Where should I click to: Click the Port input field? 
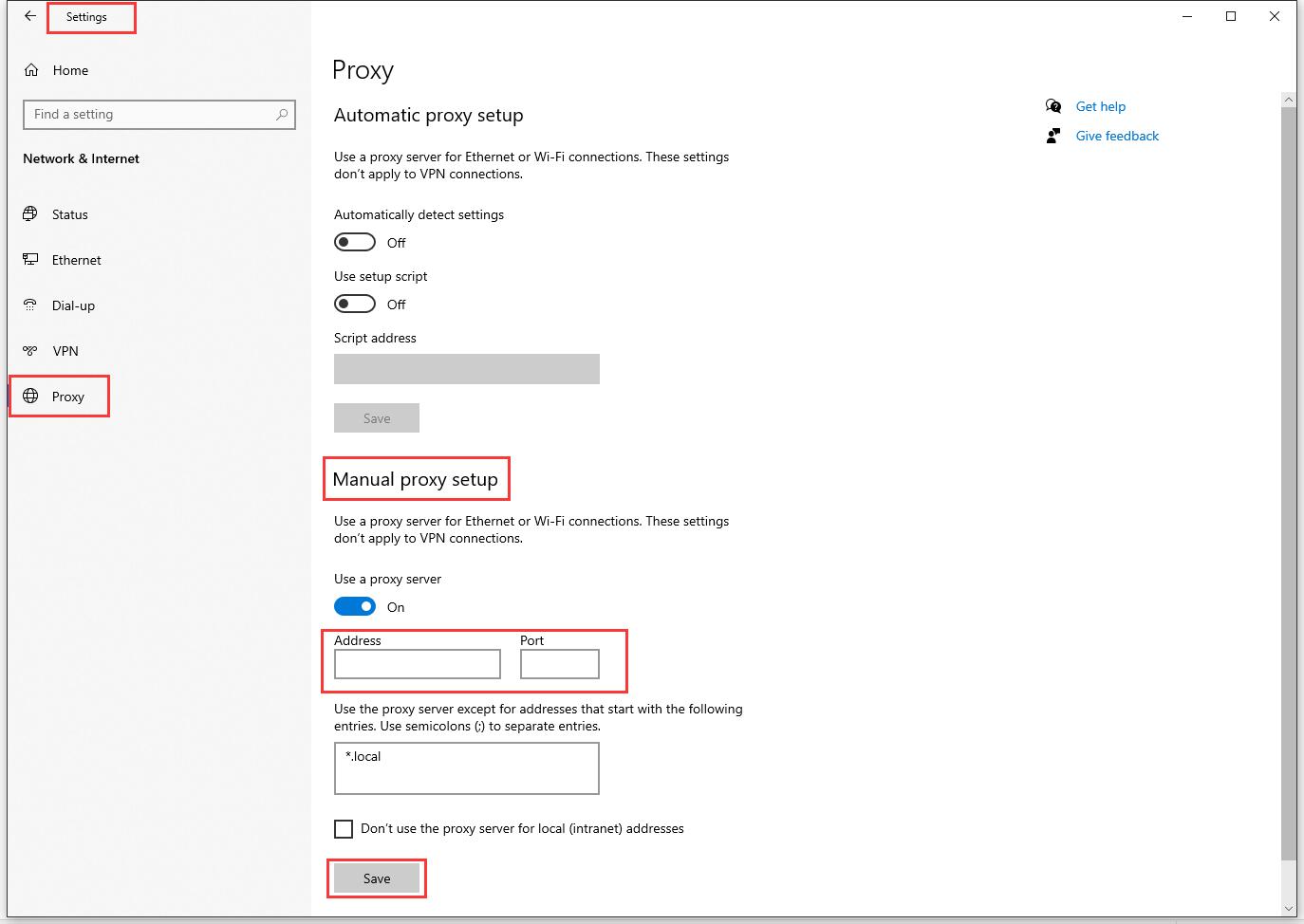[x=560, y=664]
